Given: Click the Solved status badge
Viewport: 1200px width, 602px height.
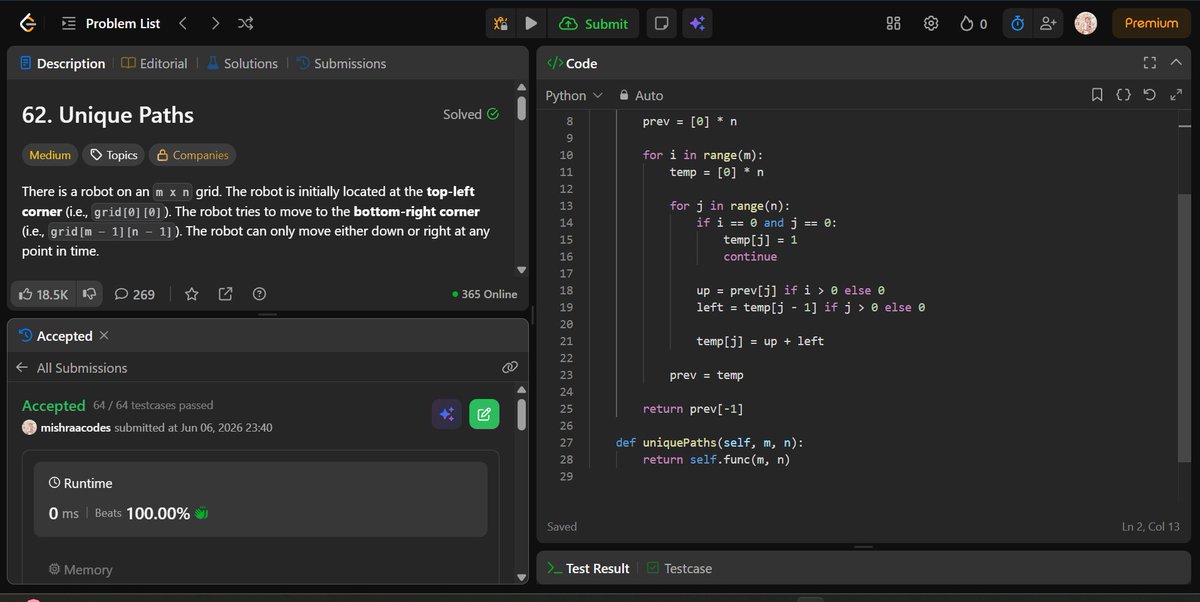Looking at the screenshot, I should [471, 114].
